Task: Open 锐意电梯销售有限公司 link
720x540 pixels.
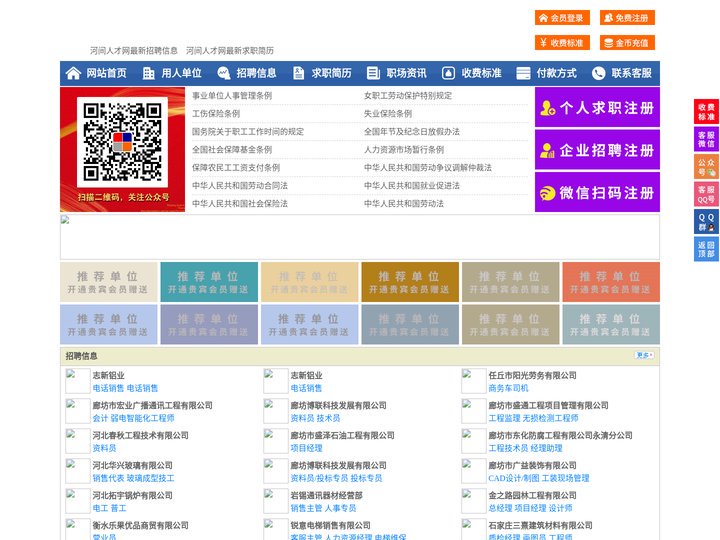Action: [330, 525]
